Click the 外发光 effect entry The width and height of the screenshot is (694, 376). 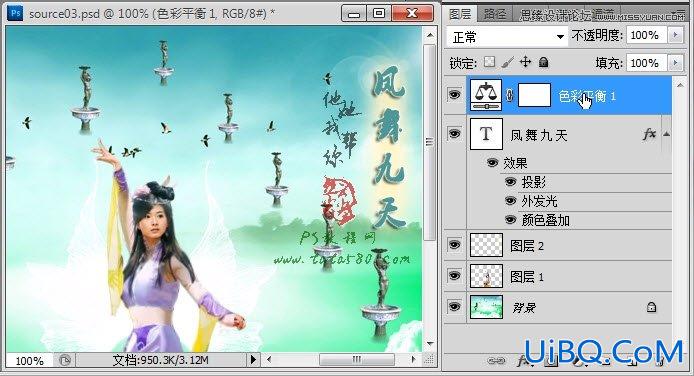click(539, 201)
